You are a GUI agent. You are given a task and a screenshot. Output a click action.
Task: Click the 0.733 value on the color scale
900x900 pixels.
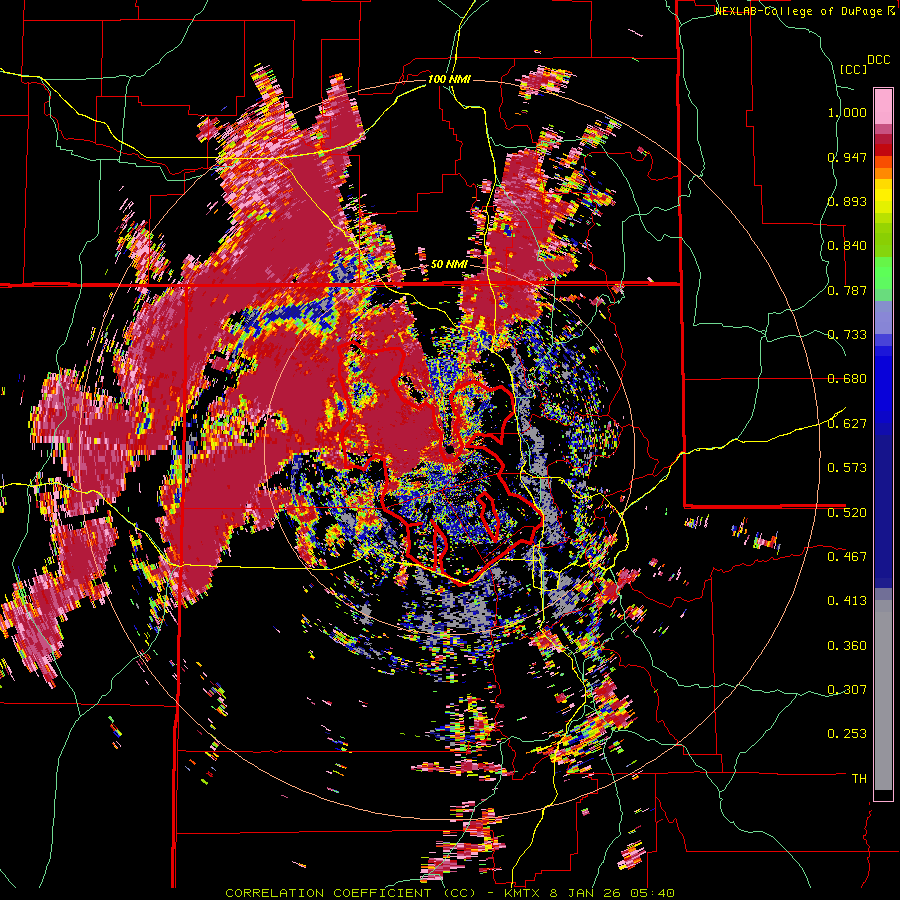[x=847, y=335]
